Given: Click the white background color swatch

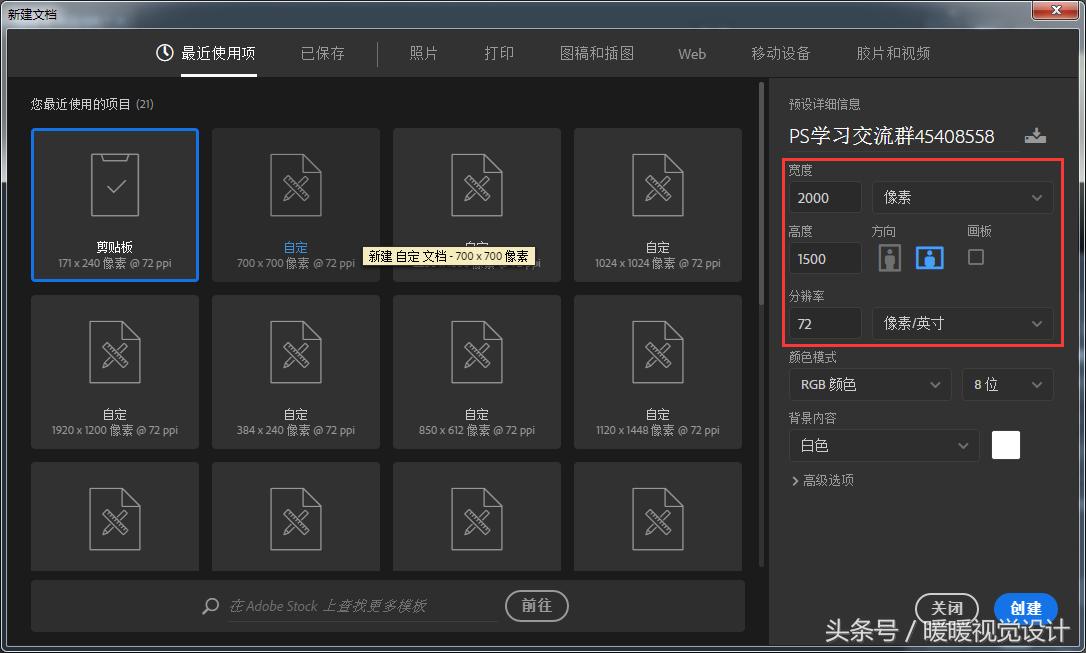Looking at the screenshot, I should (x=1005, y=444).
